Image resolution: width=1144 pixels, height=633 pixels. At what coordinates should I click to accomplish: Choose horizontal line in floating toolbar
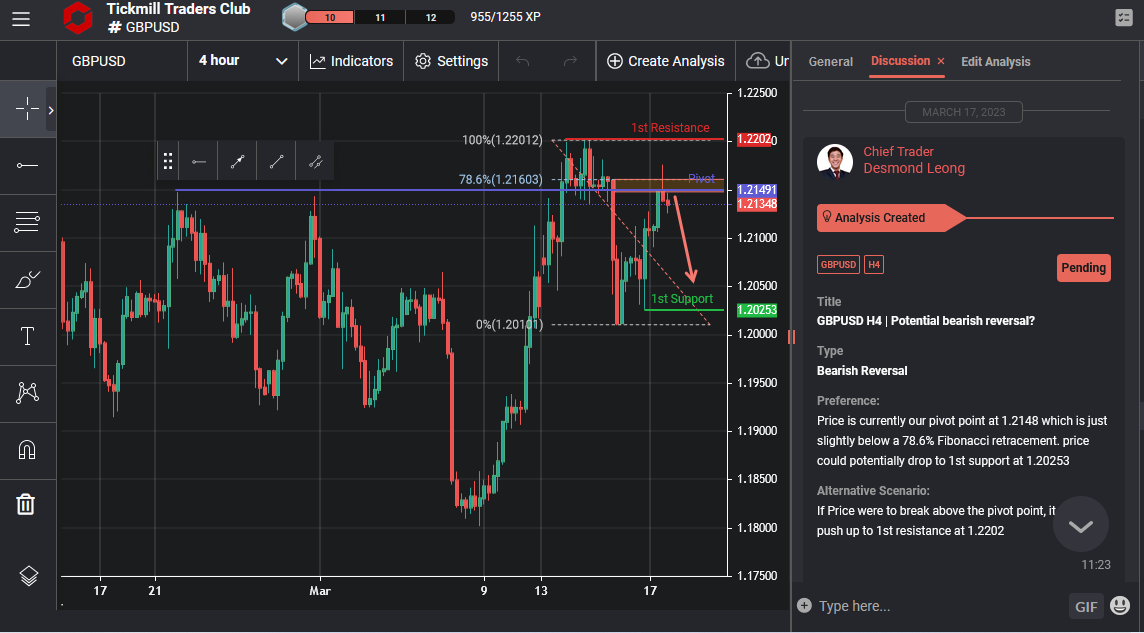(x=198, y=161)
